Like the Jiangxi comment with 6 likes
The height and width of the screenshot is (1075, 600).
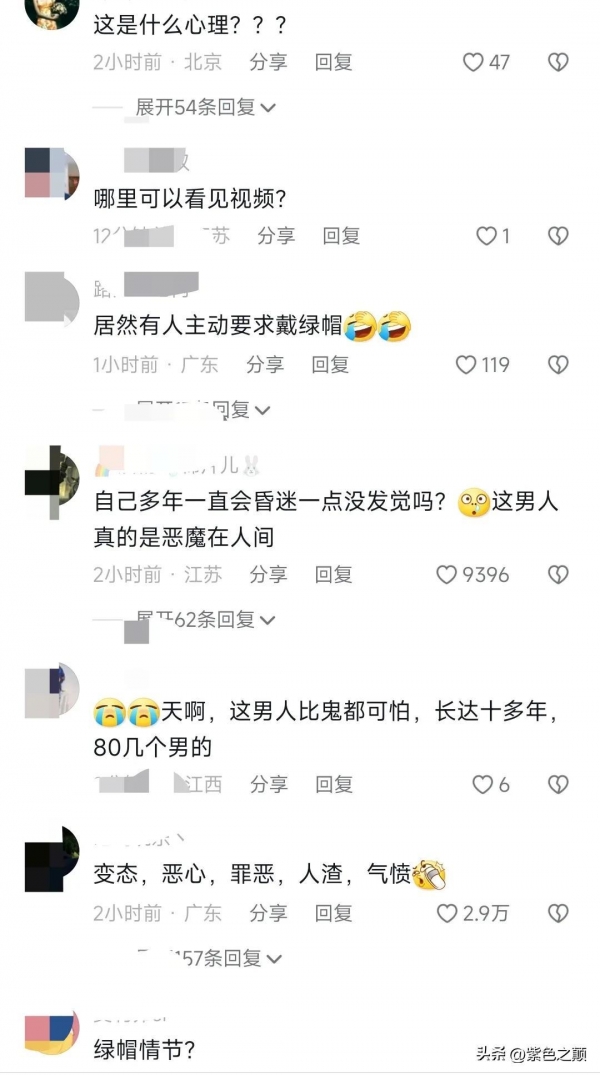coord(483,784)
